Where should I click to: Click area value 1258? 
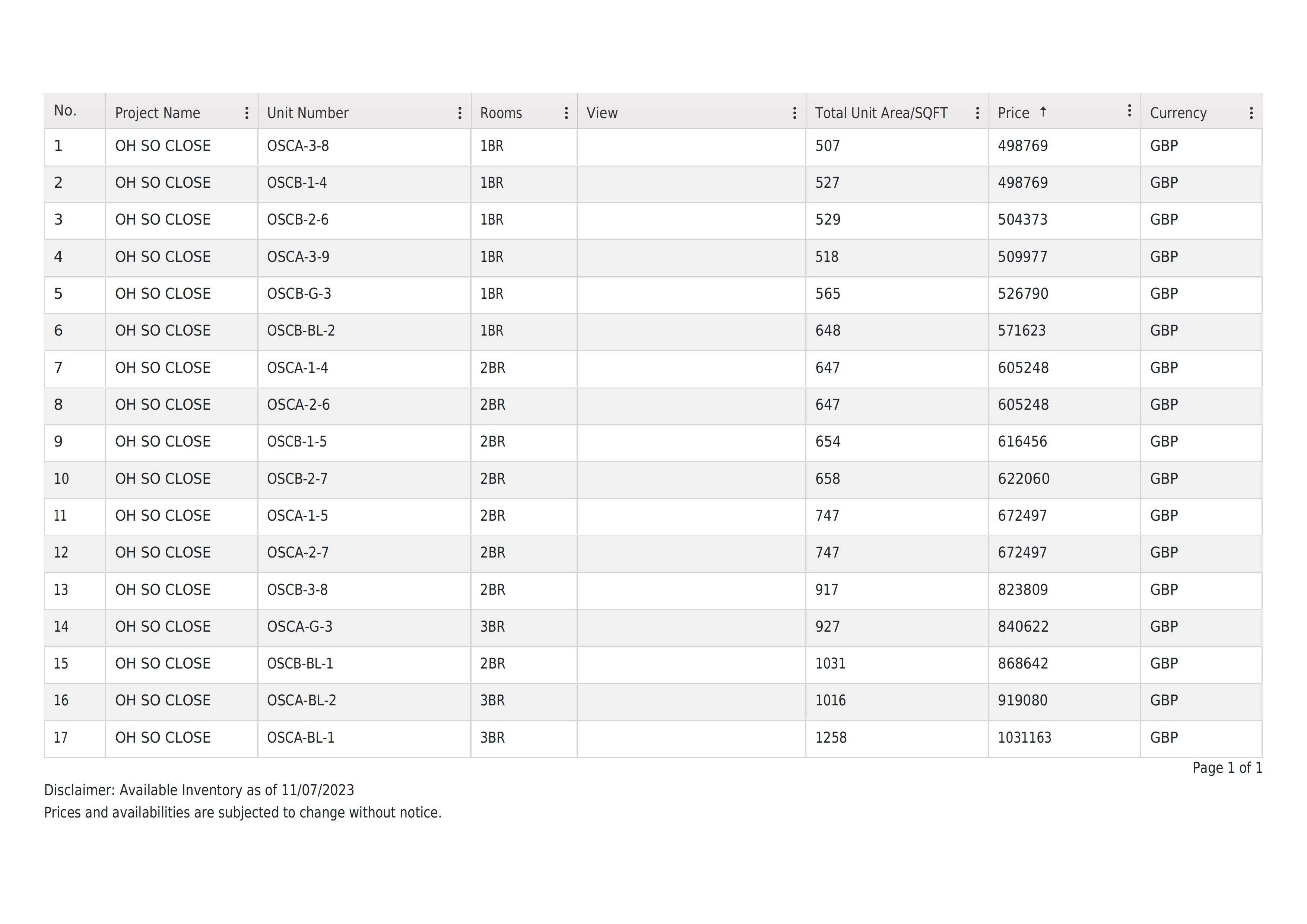click(831, 738)
